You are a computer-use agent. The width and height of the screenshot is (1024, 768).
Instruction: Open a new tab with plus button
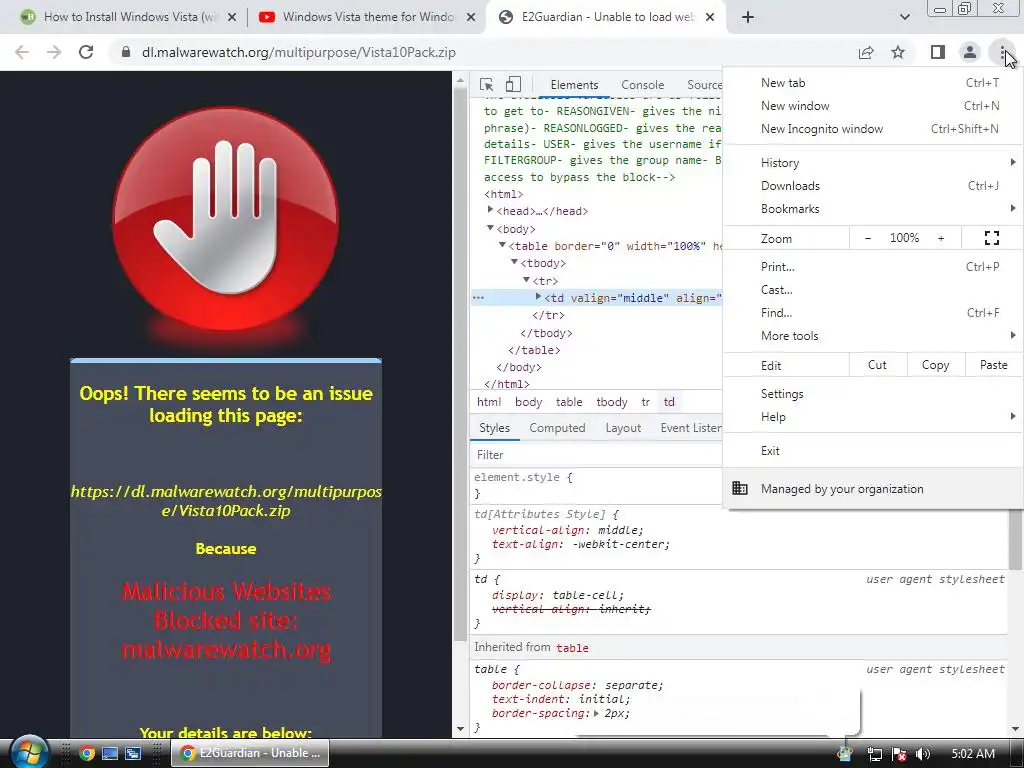click(748, 17)
